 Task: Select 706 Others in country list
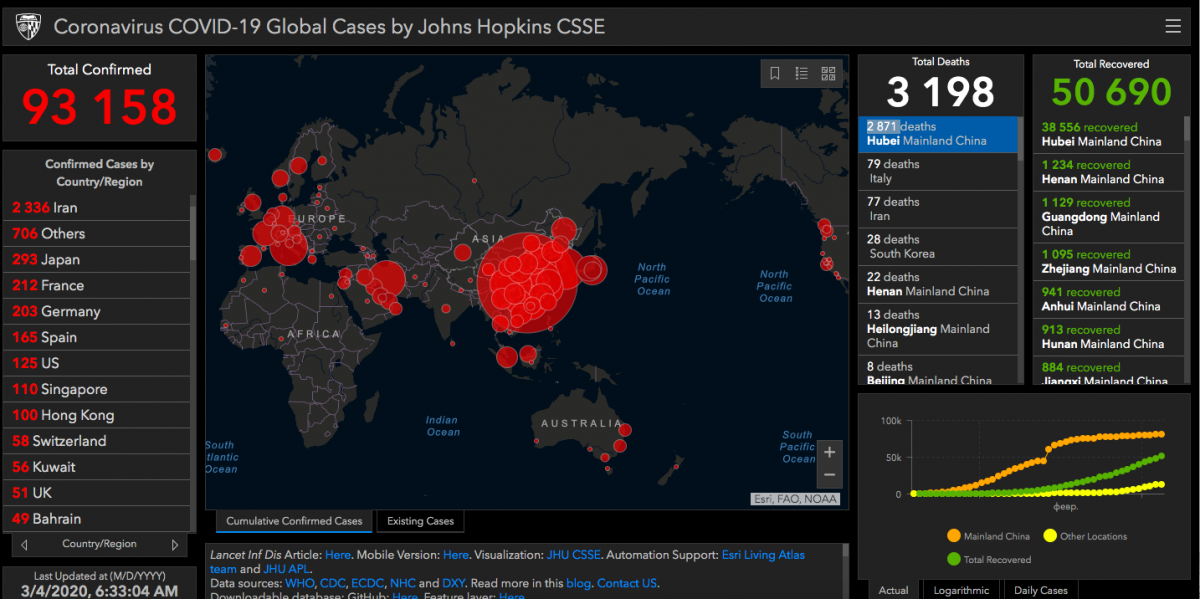[x=96, y=234]
